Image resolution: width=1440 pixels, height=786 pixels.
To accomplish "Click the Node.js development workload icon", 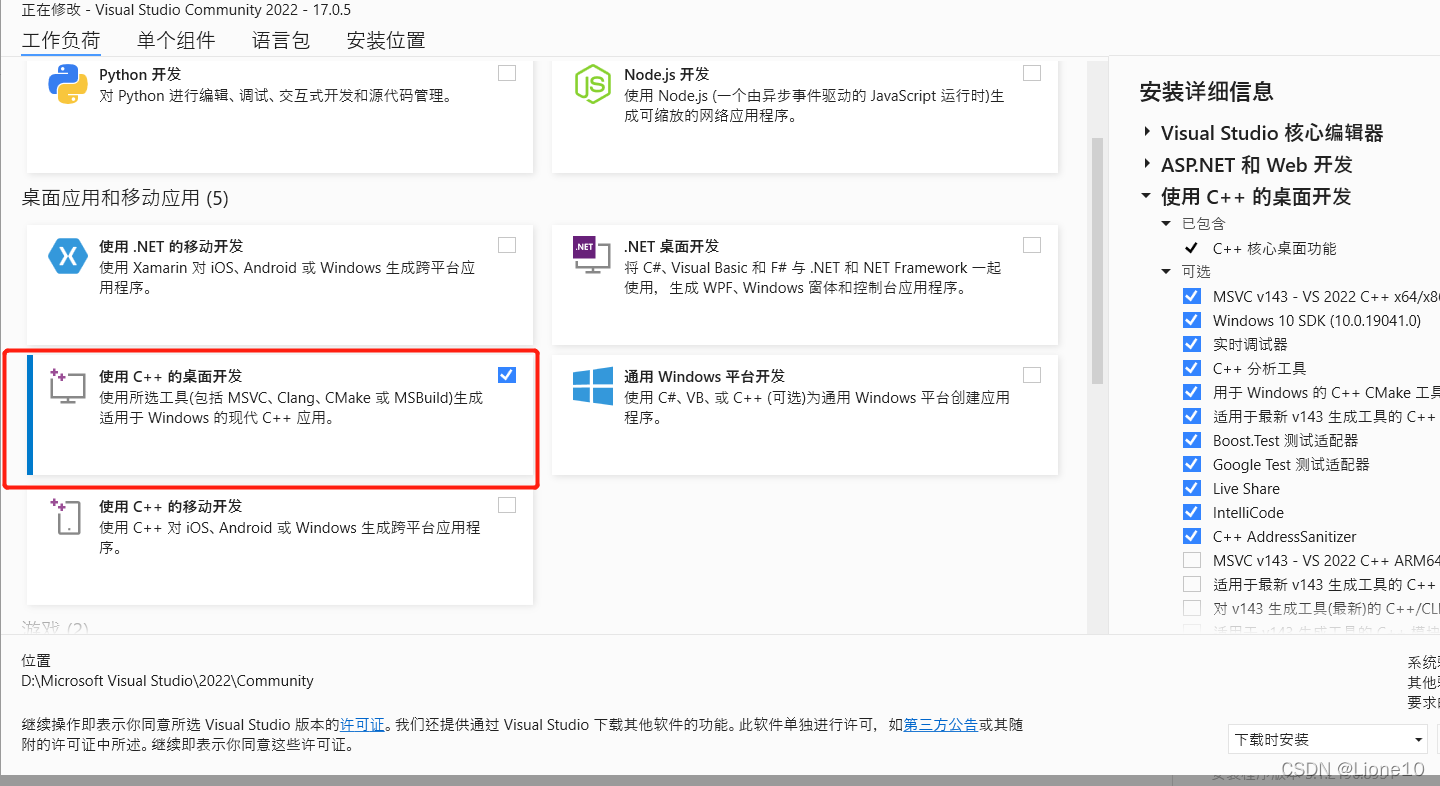I will coord(593,84).
